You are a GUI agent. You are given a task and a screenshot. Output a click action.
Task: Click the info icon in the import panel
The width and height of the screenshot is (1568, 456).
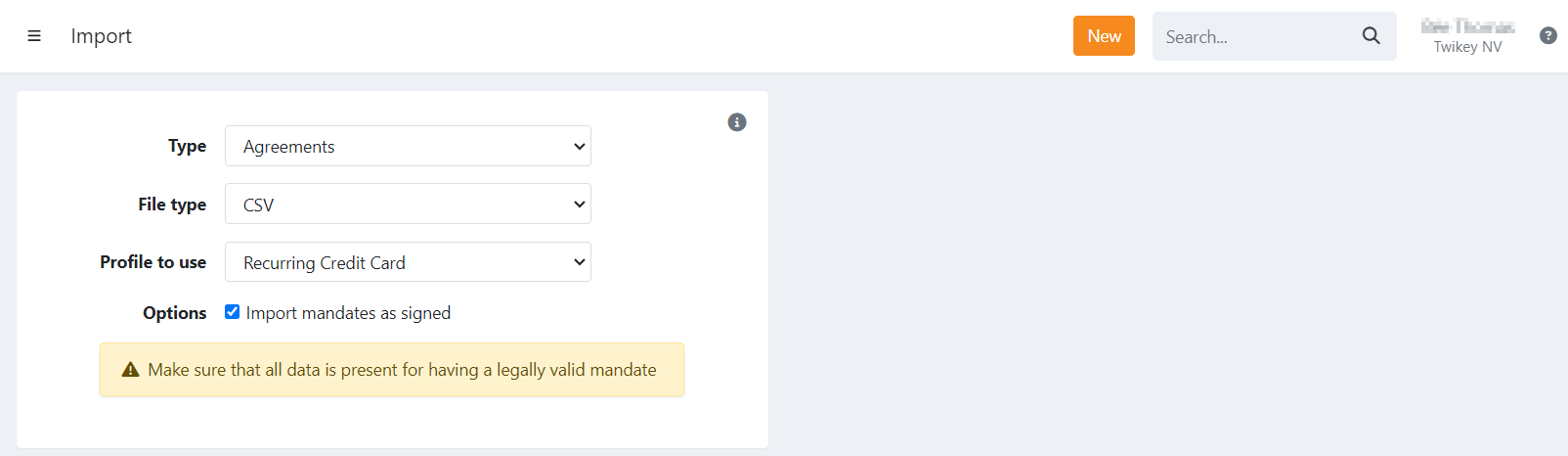click(x=737, y=122)
